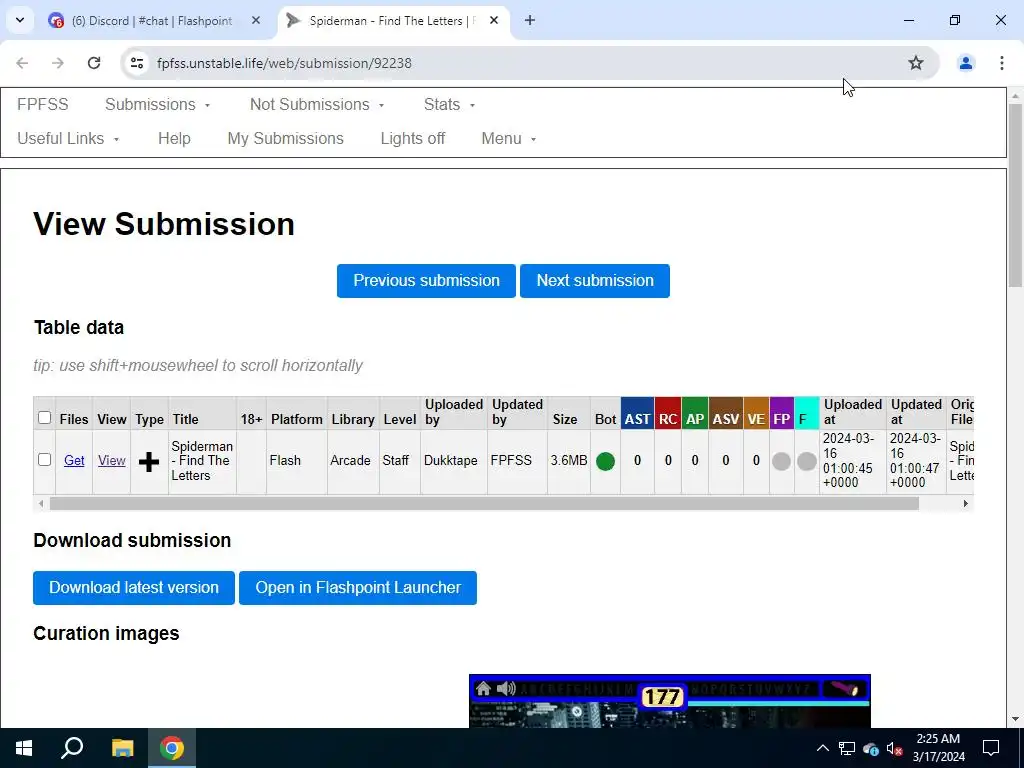Open site information icon in address bar

[x=136, y=63]
